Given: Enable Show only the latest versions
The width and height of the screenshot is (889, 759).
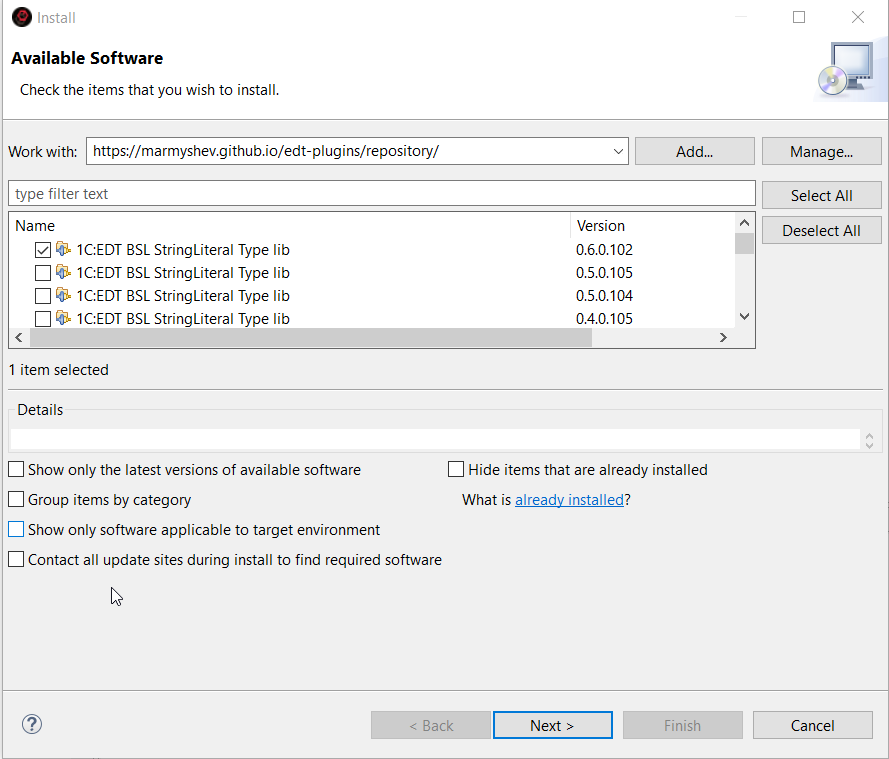Looking at the screenshot, I should click(x=16, y=469).
